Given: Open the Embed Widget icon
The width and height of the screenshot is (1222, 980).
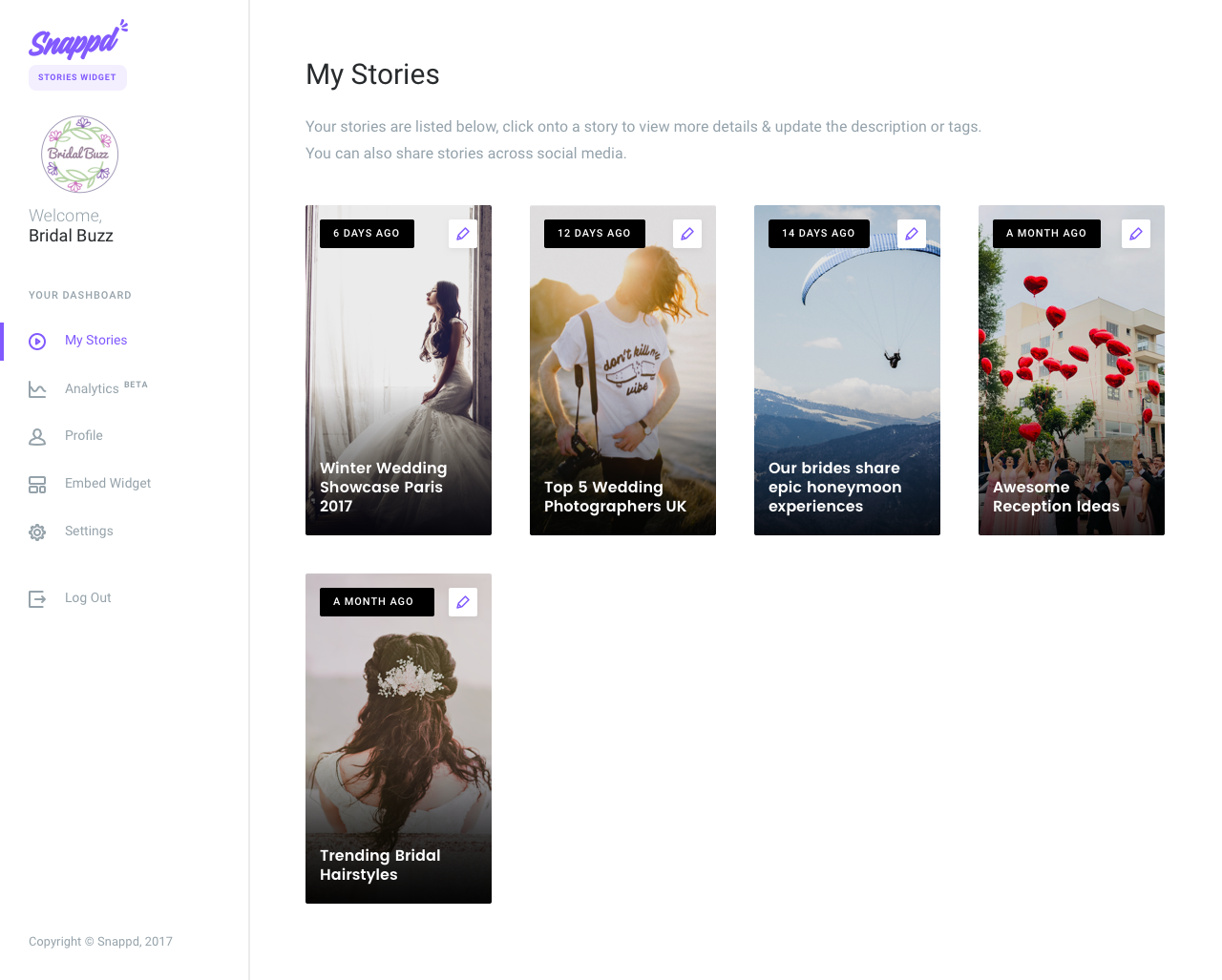Looking at the screenshot, I should [36, 484].
